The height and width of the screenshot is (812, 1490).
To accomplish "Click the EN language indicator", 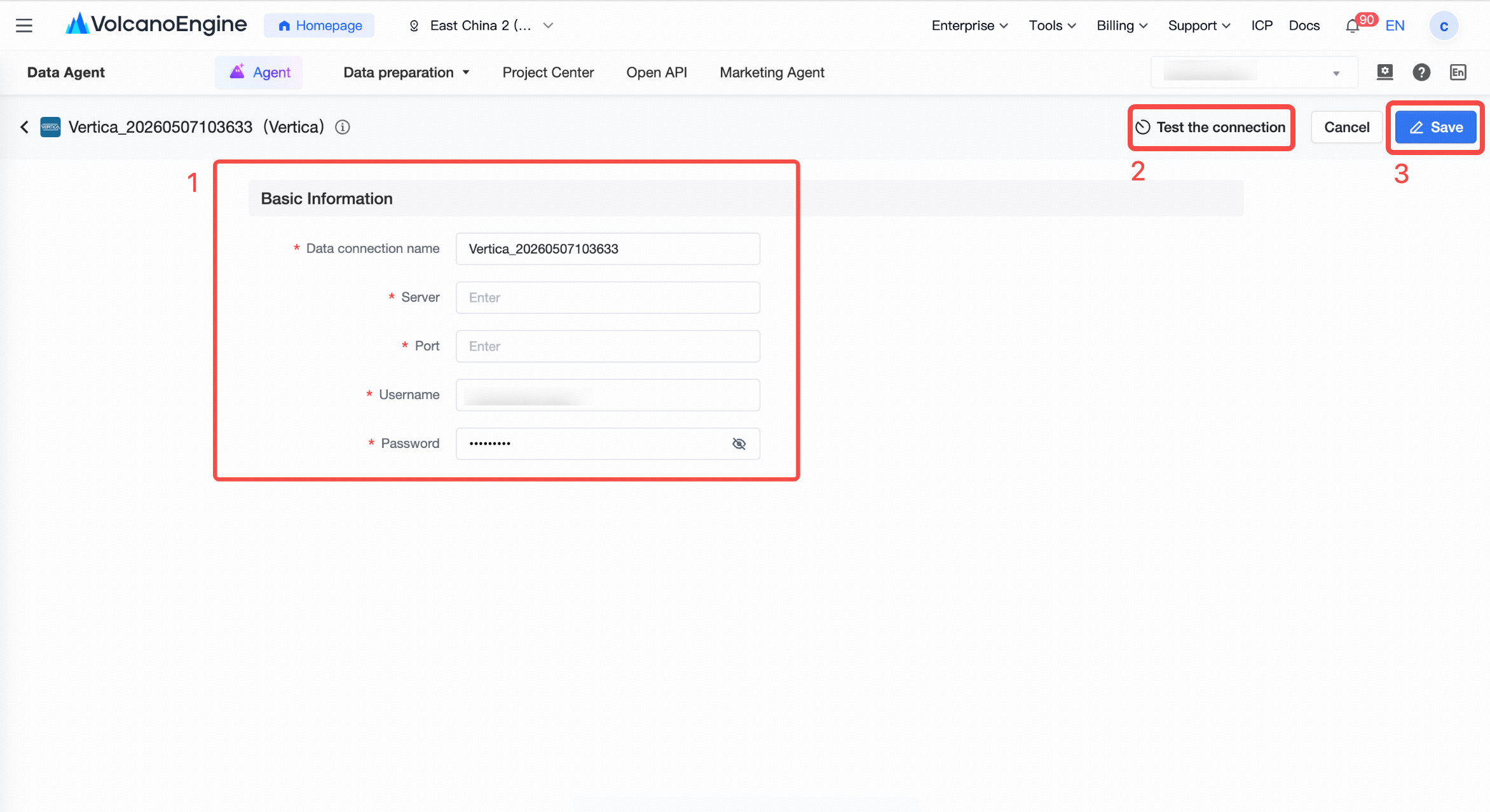I will (x=1395, y=25).
